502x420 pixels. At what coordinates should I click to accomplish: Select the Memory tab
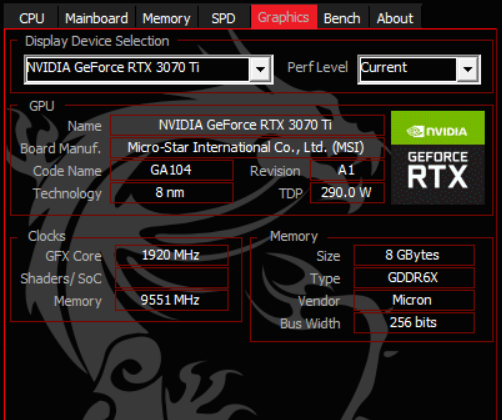[166, 18]
